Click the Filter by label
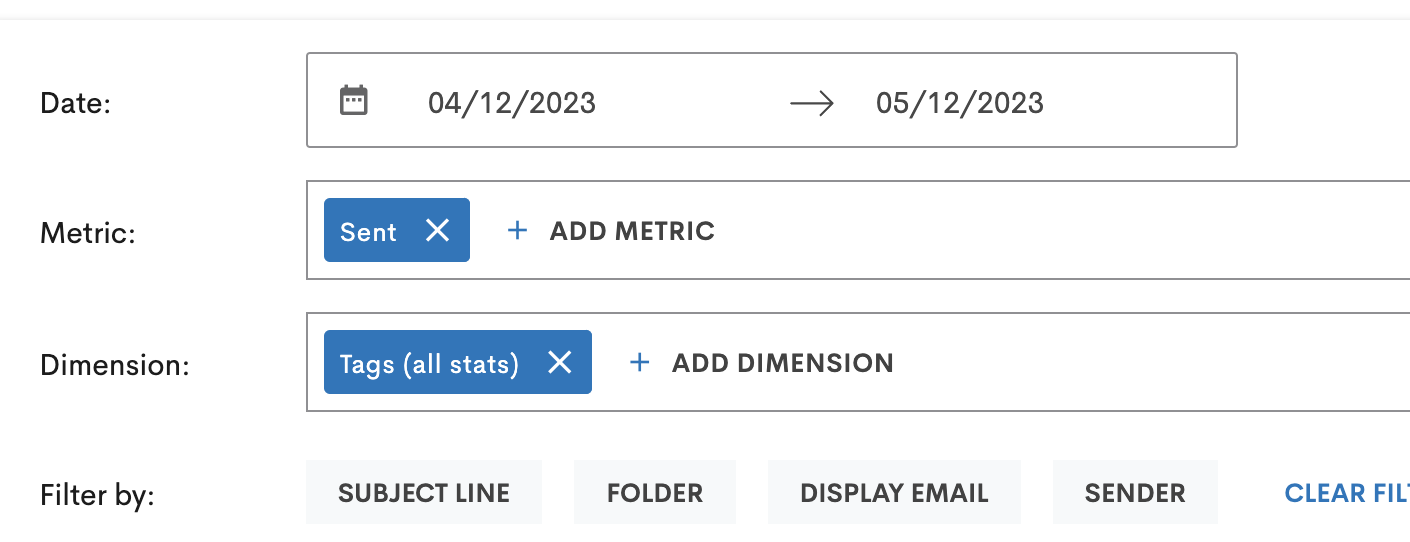 pyautogui.click(x=97, y=495)
